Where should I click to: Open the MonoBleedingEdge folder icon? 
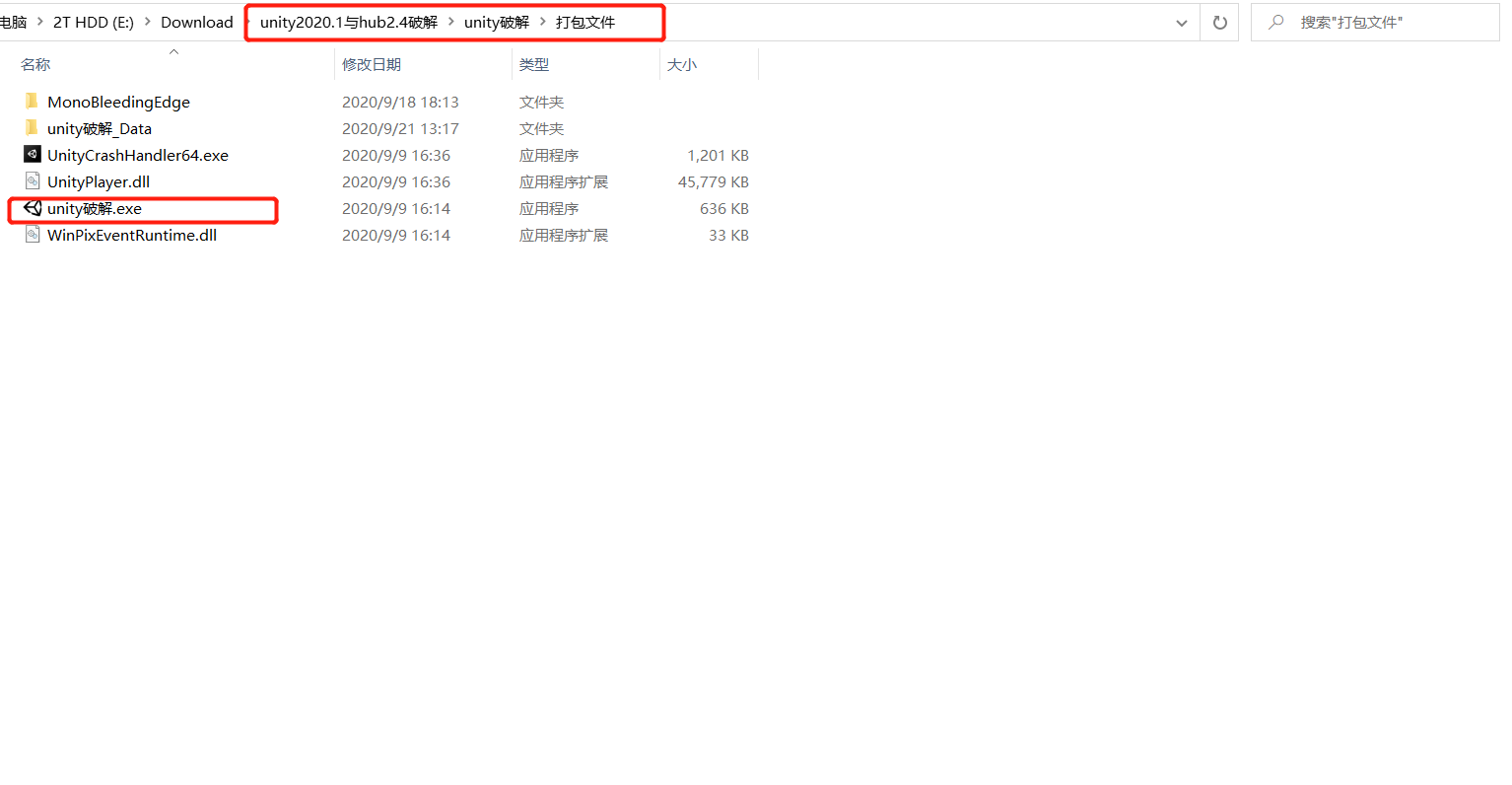click(x=32, y=101)
